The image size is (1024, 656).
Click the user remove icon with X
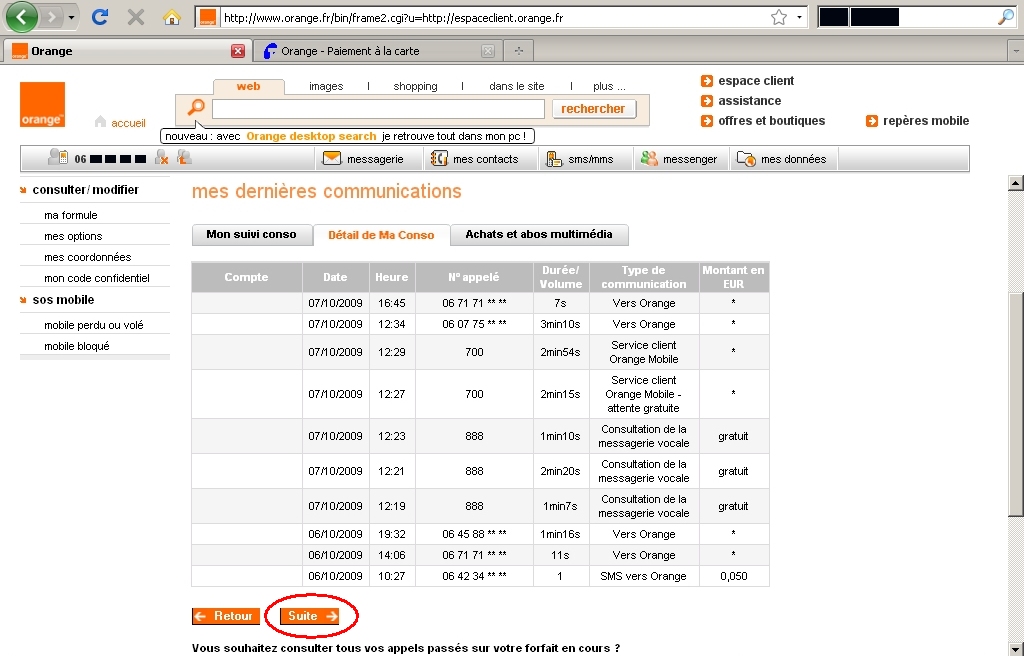[162, 157]
